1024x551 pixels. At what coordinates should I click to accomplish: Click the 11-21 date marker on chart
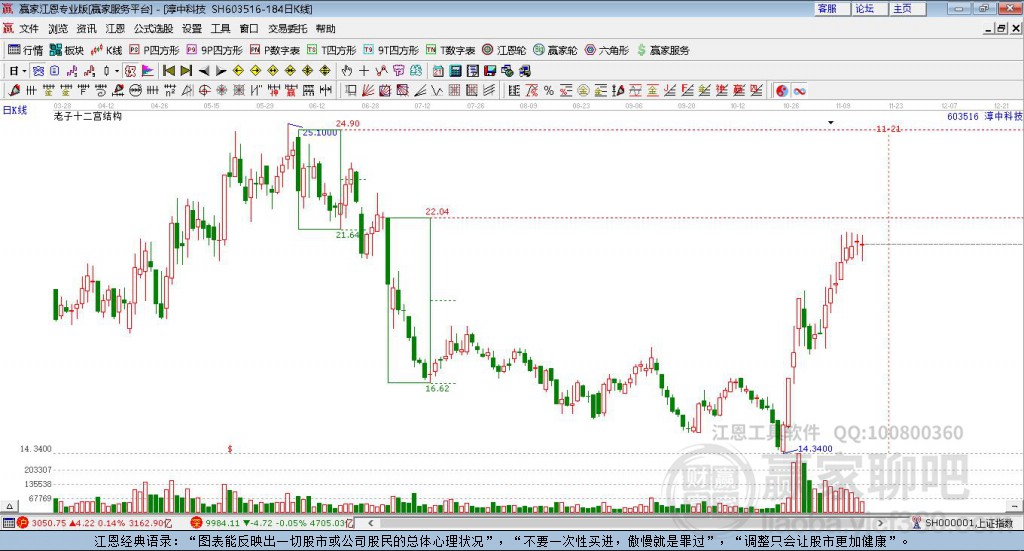click(888, 129)
